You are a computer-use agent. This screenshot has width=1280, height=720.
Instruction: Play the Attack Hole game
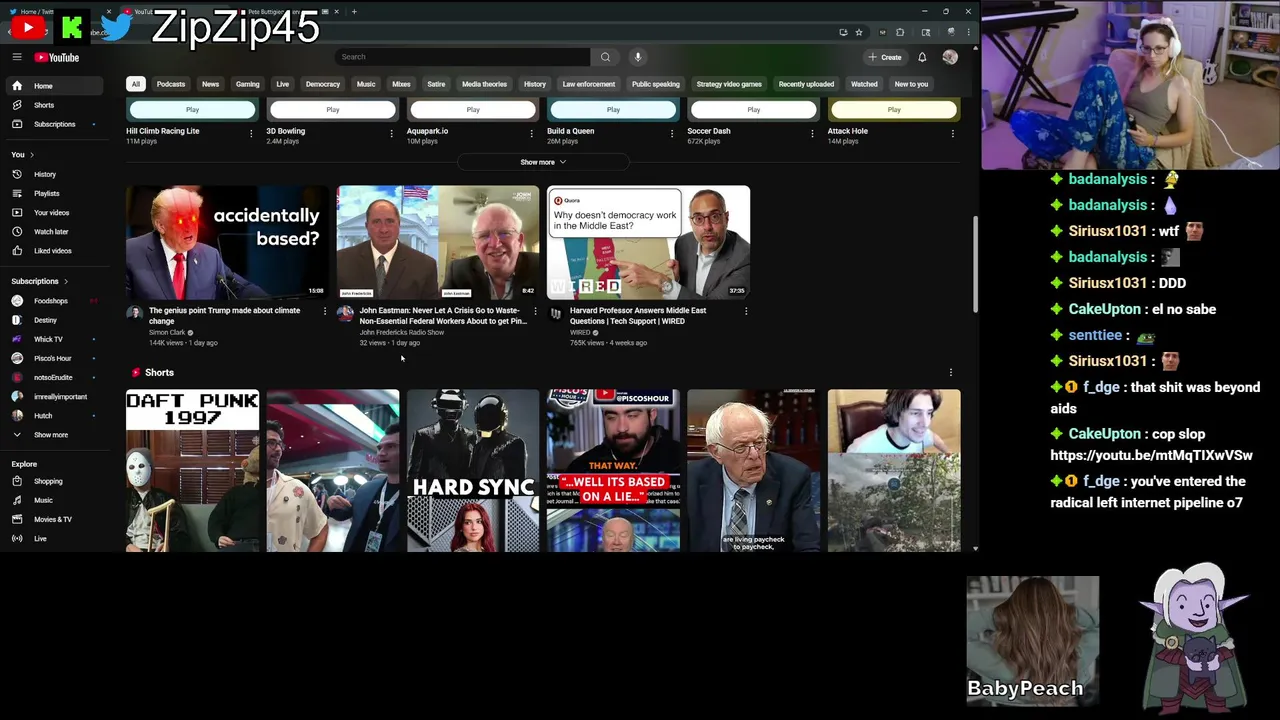tap(894, 110)
